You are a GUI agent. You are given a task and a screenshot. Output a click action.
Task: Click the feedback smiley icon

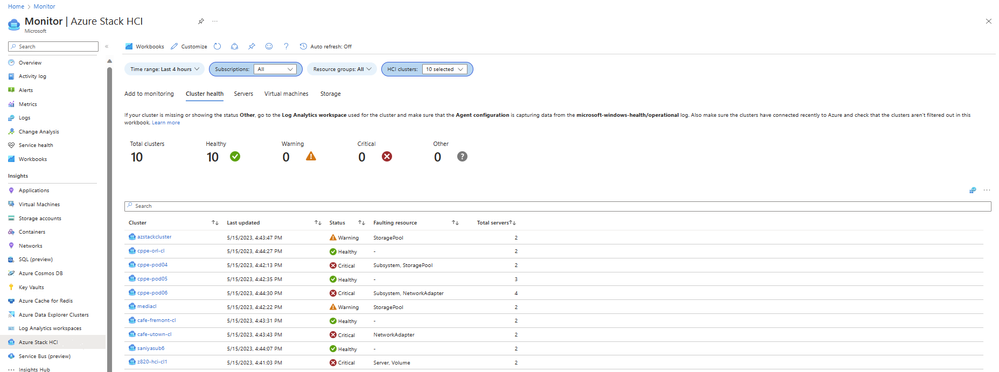click(269, 46)
